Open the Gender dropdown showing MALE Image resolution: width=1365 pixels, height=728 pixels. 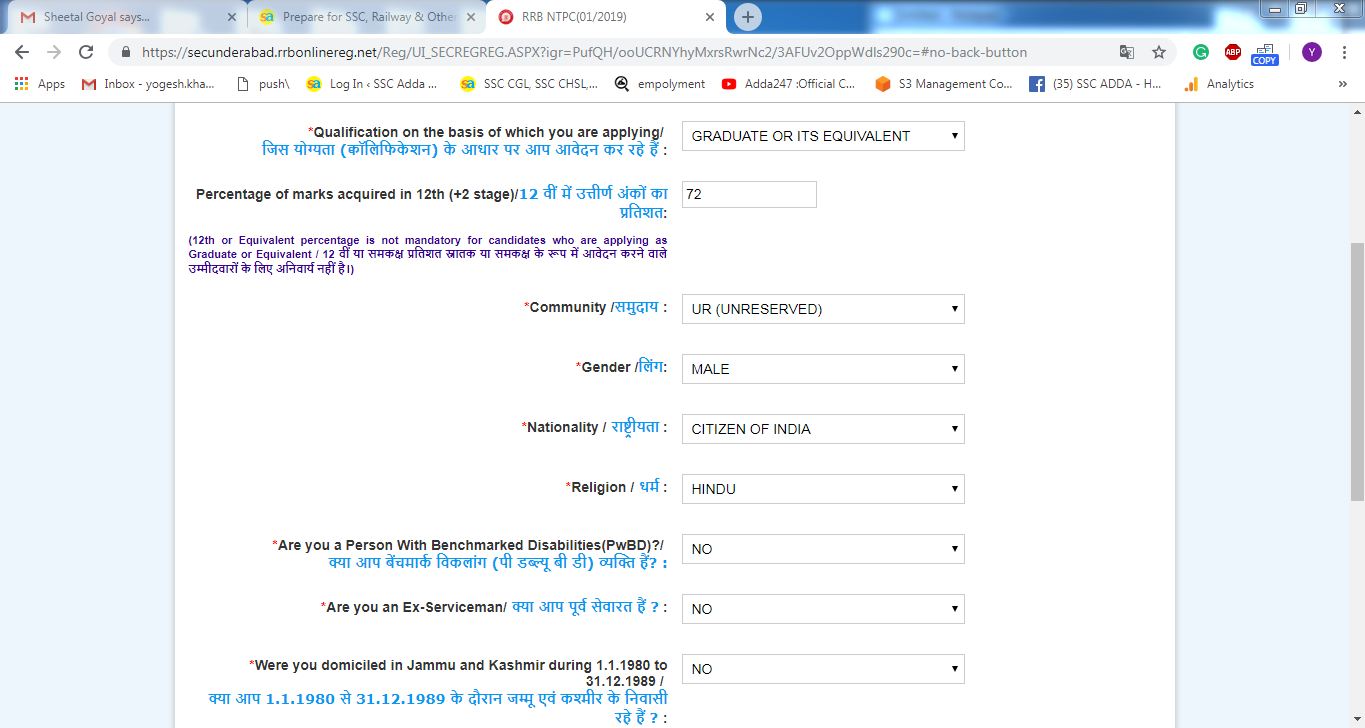click(x=823, y=369)
